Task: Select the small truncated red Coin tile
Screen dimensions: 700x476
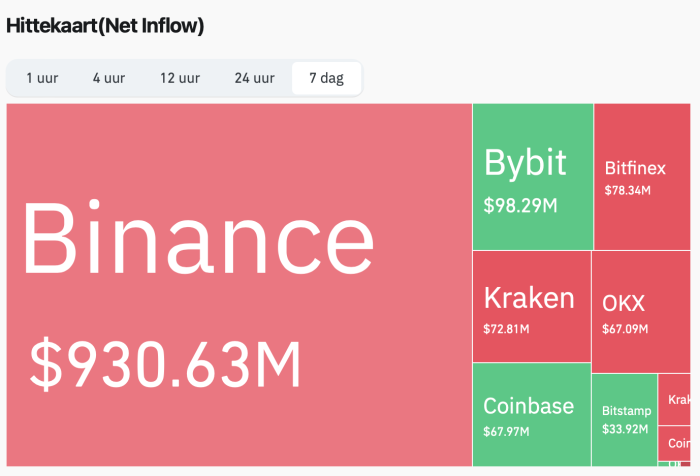Action: [x=675, y=443]
